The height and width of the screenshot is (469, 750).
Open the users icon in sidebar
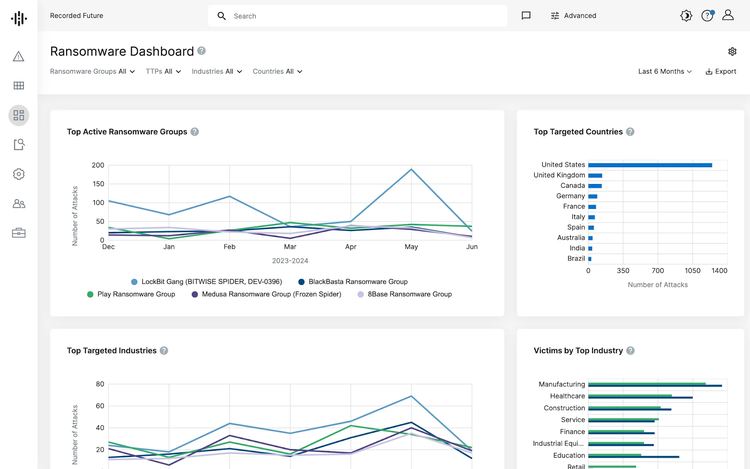(19, 204)
